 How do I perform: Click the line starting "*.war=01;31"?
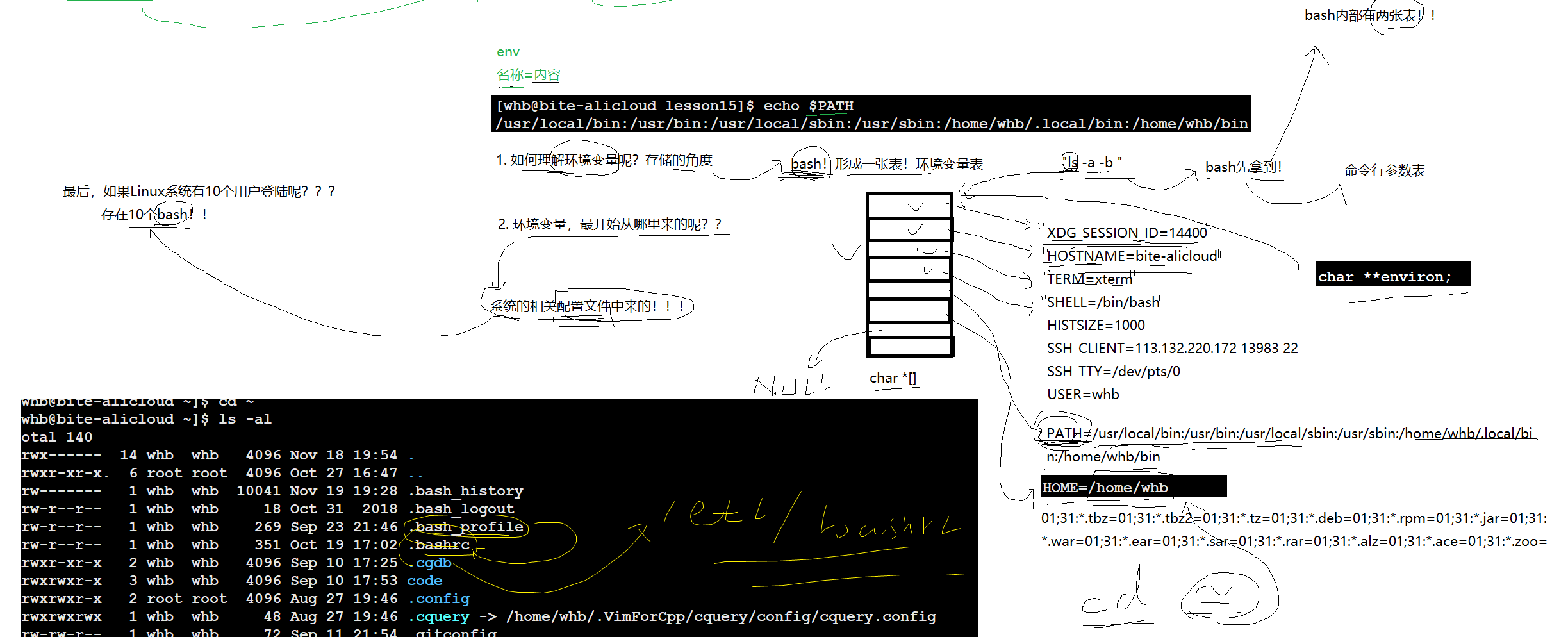[1294, 541]
